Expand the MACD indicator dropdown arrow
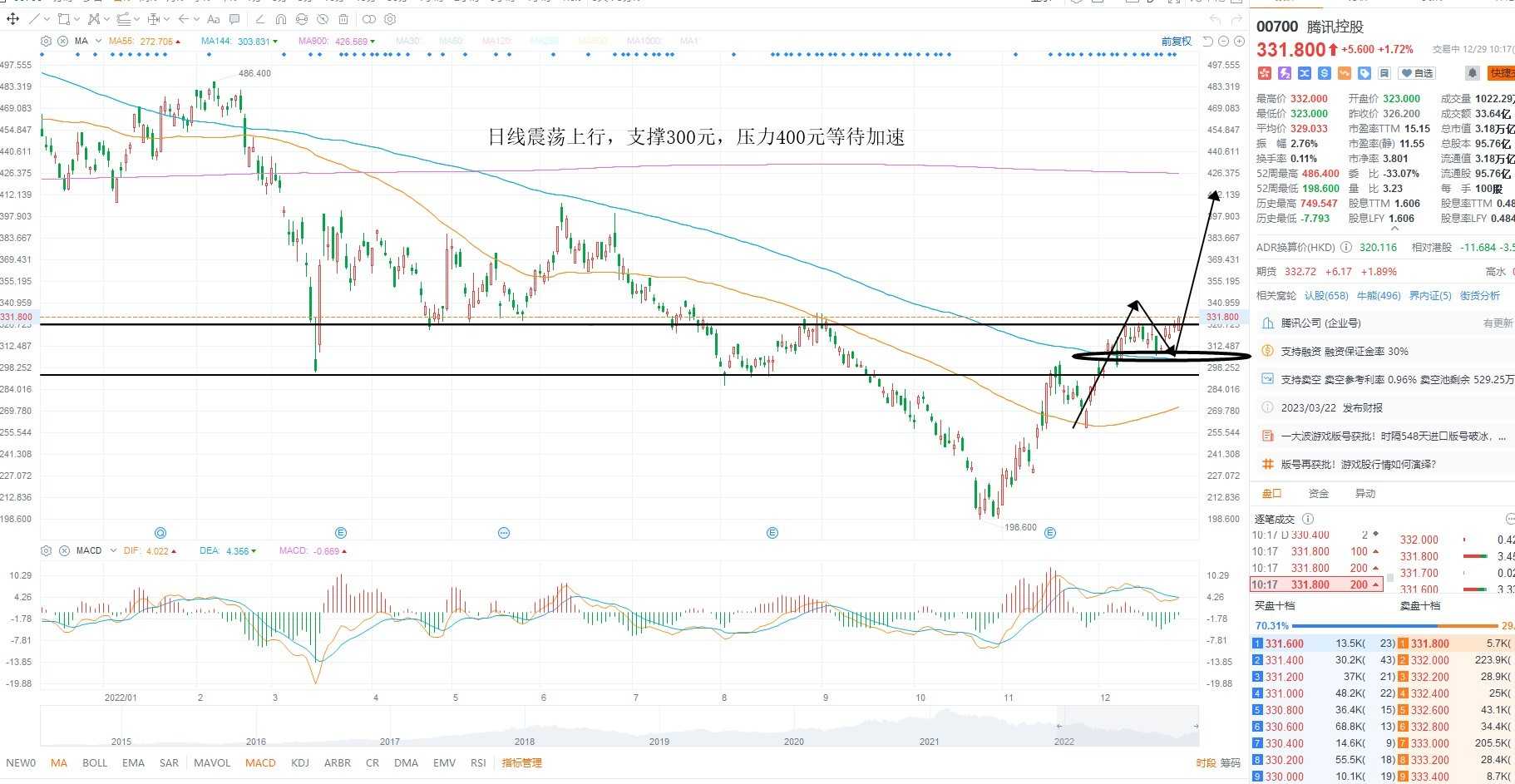The height and width of the screenshot is (784, 1515). pyautogui.click(x=114, y=550)
